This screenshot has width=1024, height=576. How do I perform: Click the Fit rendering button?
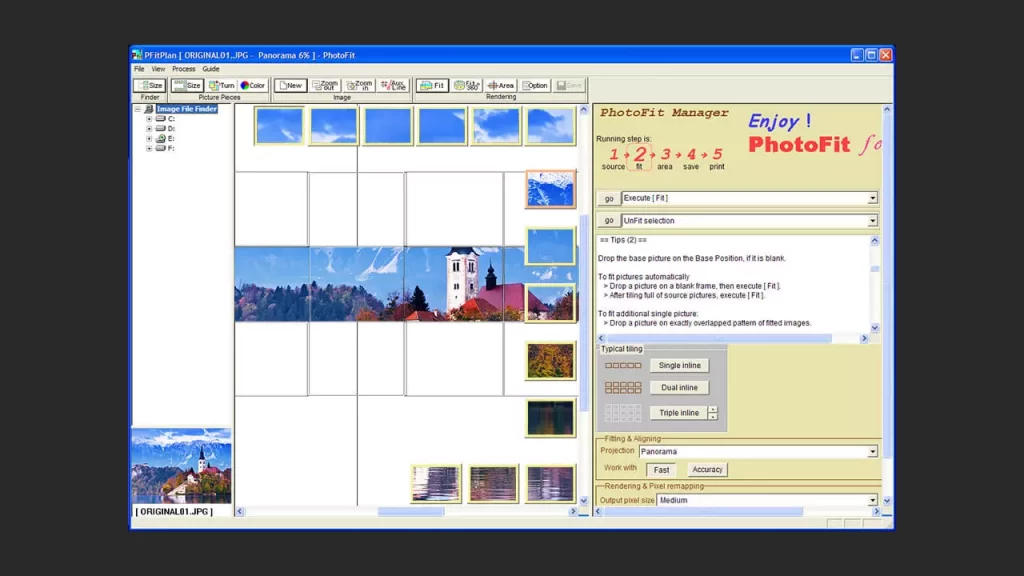(432, 85)
